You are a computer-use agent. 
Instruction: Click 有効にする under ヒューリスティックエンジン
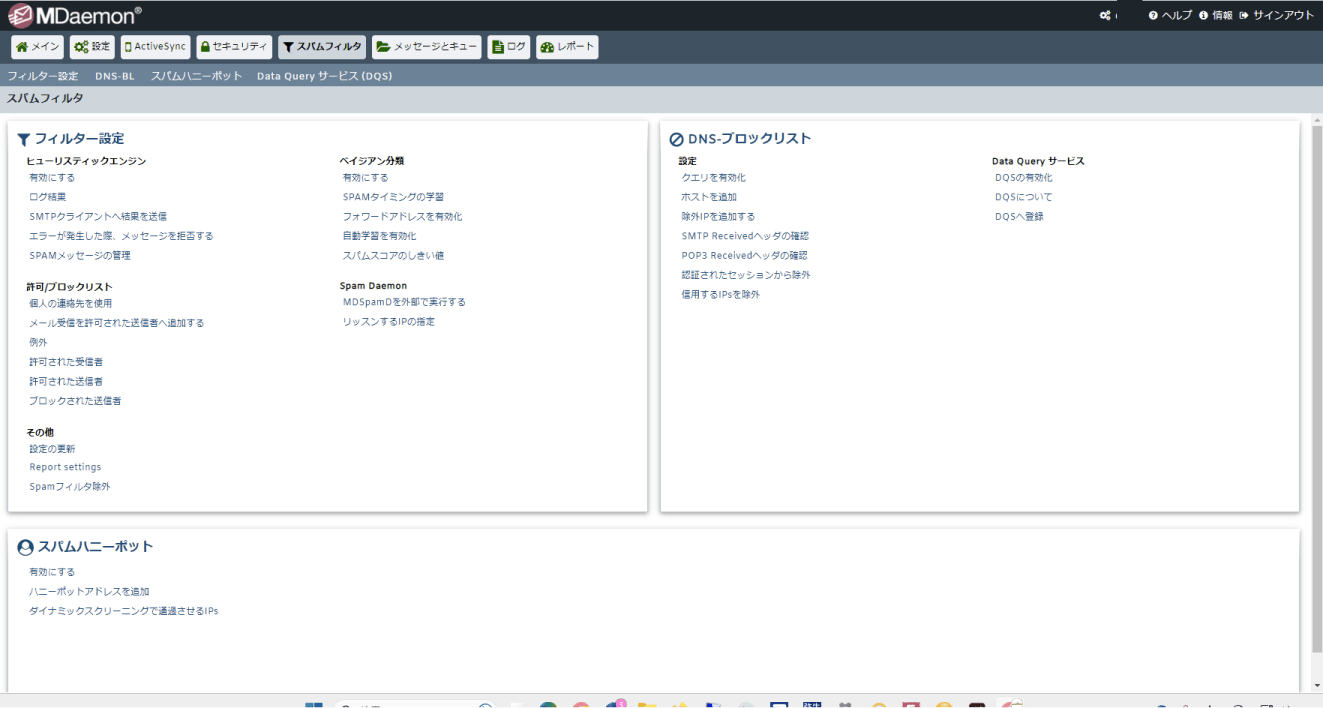(x=52, y=177)
